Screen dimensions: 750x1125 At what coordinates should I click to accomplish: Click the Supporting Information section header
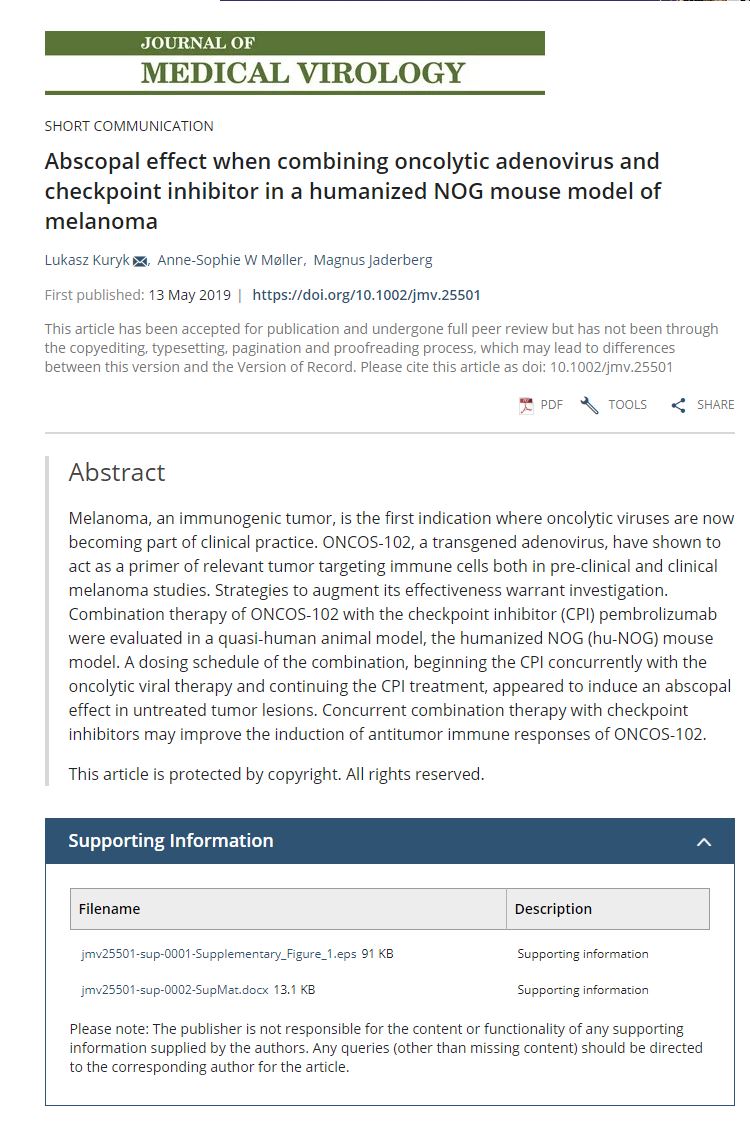point(171,841)
